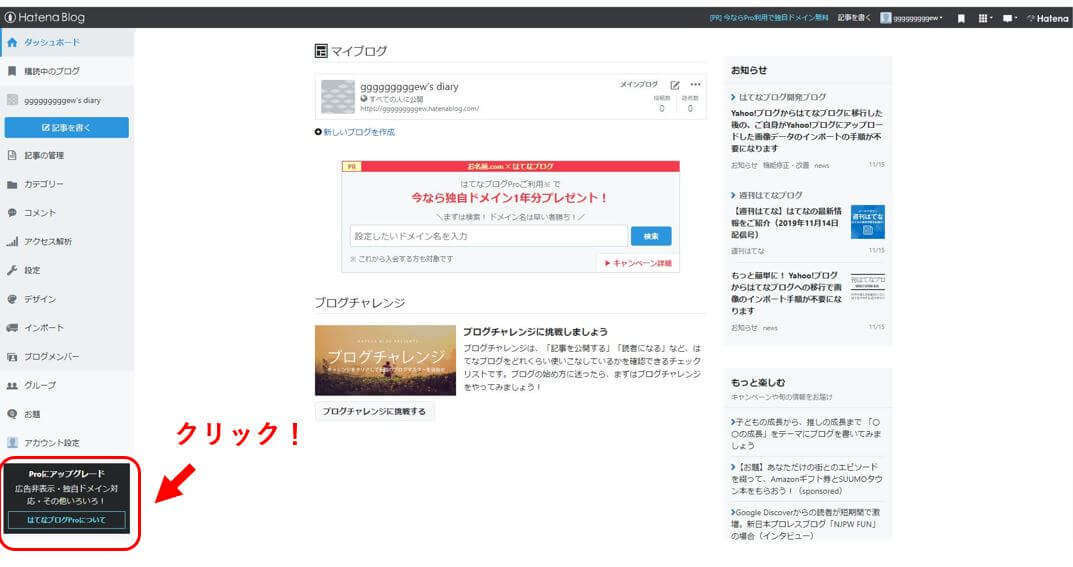1073x567 pixels.
Task: Click the blue 週刊はてな thumbnail image
Action: point(868,222)
